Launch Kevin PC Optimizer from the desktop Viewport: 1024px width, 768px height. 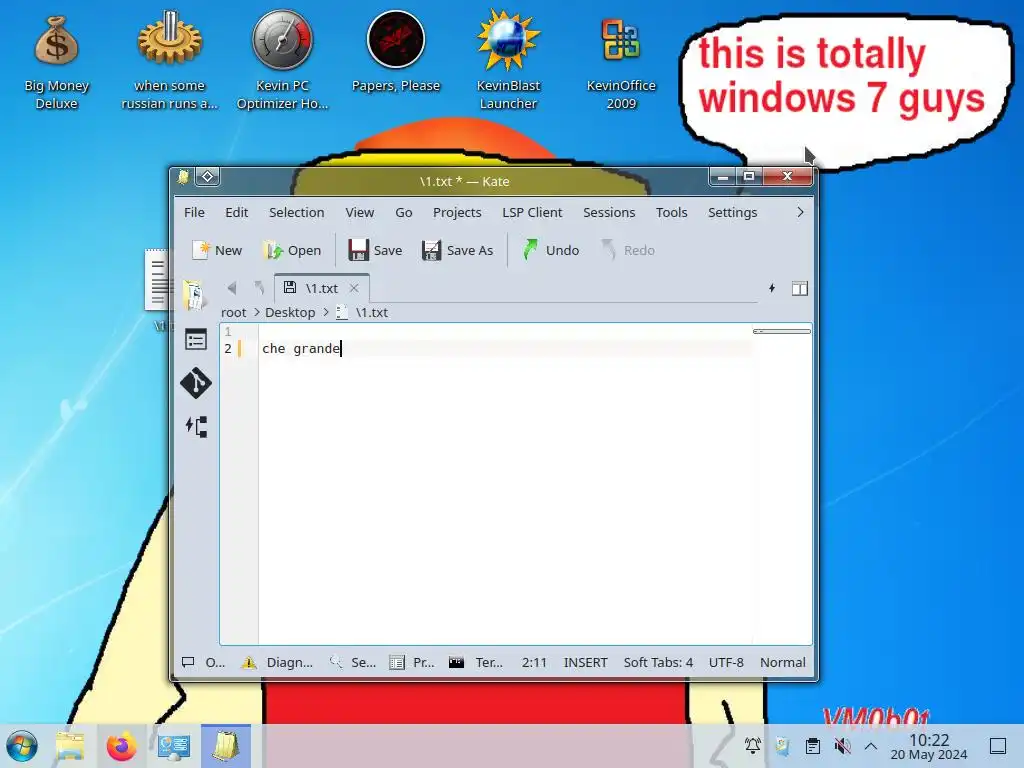point(282,62)
